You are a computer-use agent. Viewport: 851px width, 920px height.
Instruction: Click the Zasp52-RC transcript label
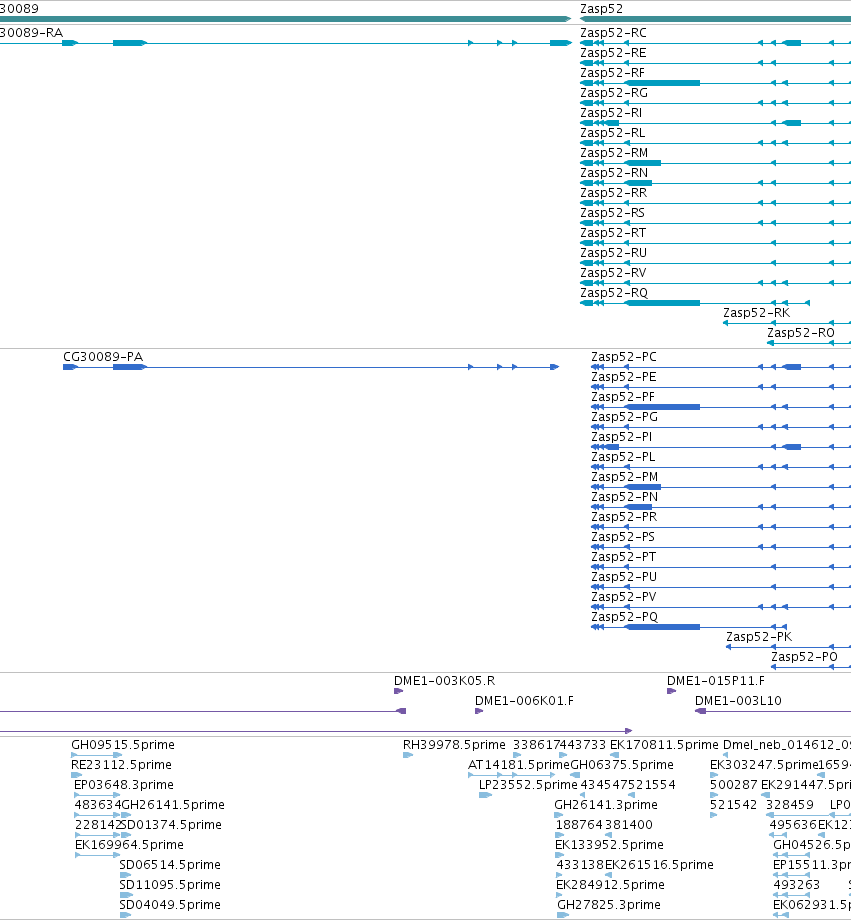pos(613,33)
